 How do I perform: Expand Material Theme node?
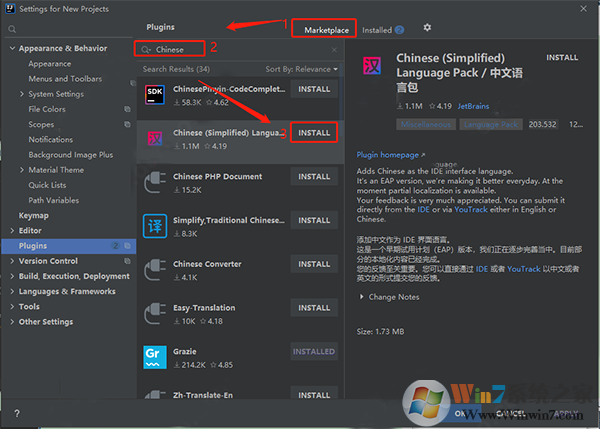click(22, 170)
